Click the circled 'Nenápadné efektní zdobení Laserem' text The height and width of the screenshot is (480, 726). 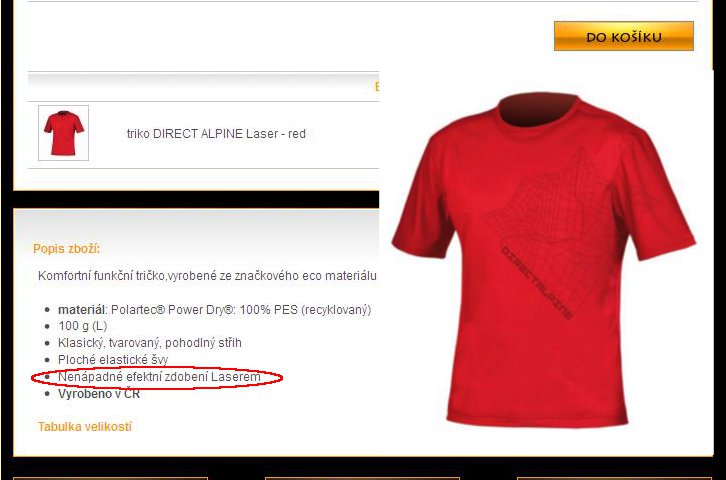pos(159,377)
